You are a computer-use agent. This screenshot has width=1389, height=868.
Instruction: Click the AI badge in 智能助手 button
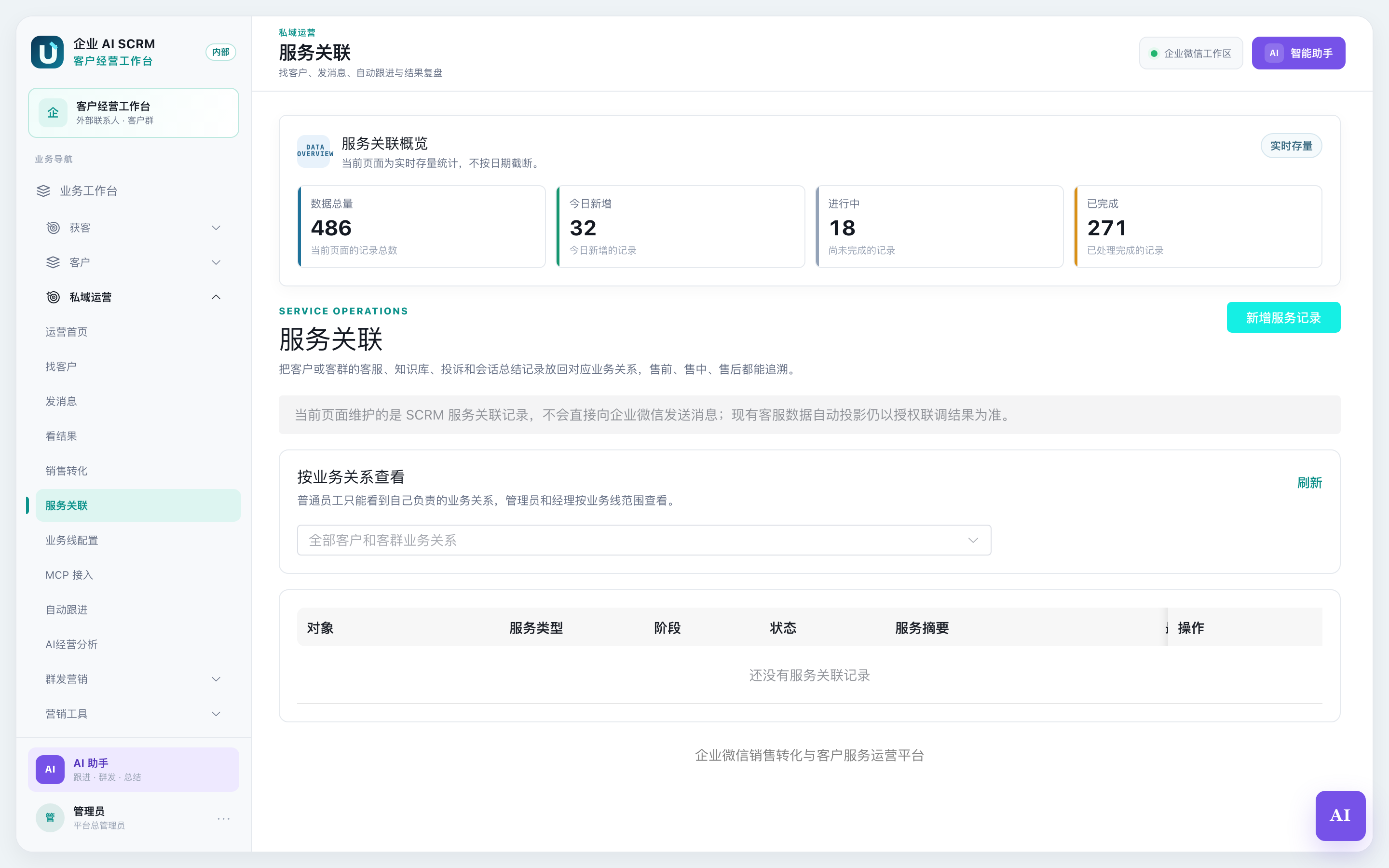[1274, 53]
